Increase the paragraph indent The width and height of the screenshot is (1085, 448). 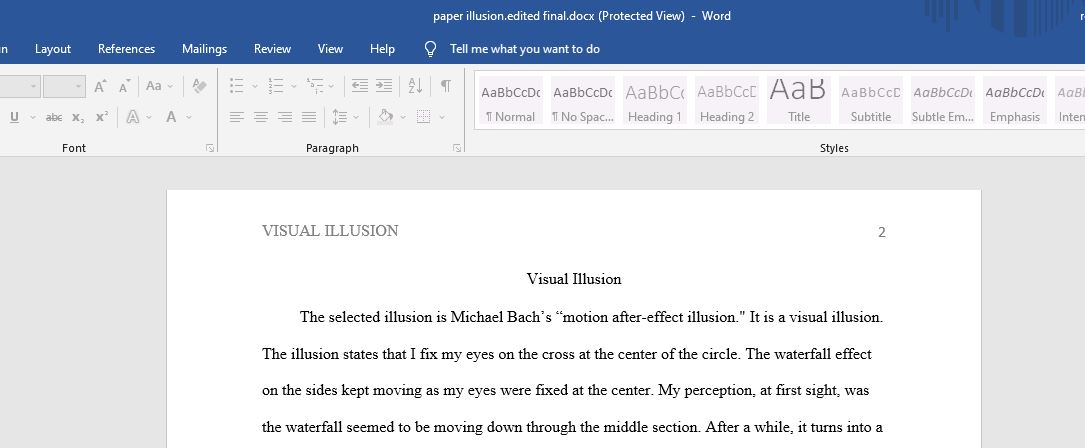(384, 86)
